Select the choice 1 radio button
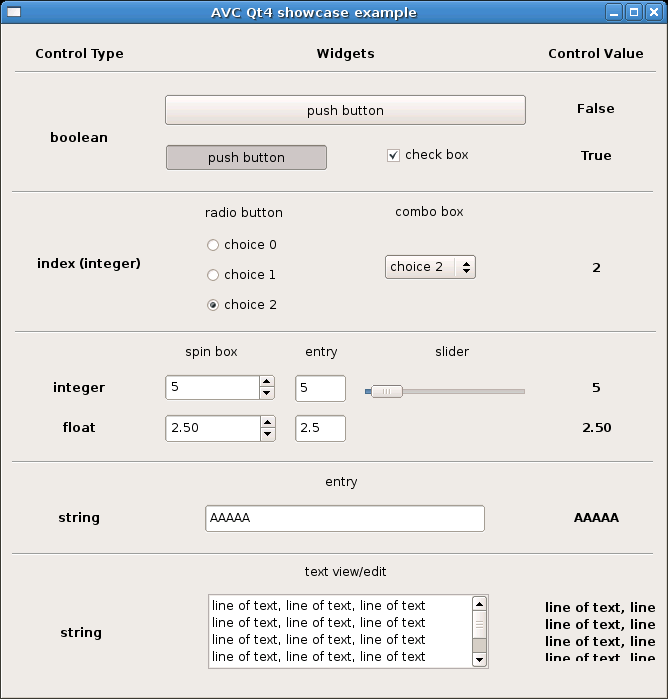Screen dimensions: 668x699 click(213, 275)
